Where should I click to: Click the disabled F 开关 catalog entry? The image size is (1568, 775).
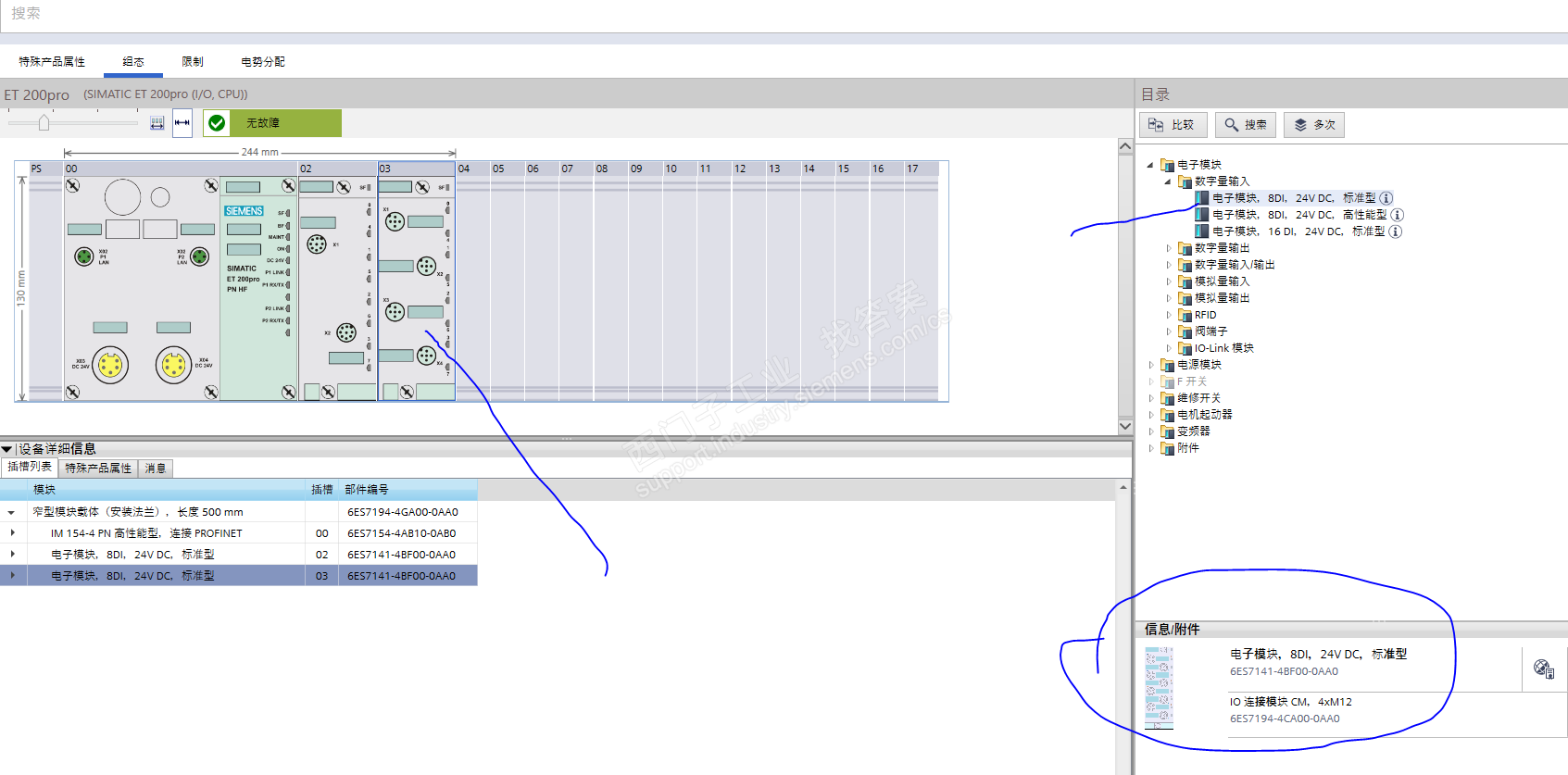point(1192,381)
